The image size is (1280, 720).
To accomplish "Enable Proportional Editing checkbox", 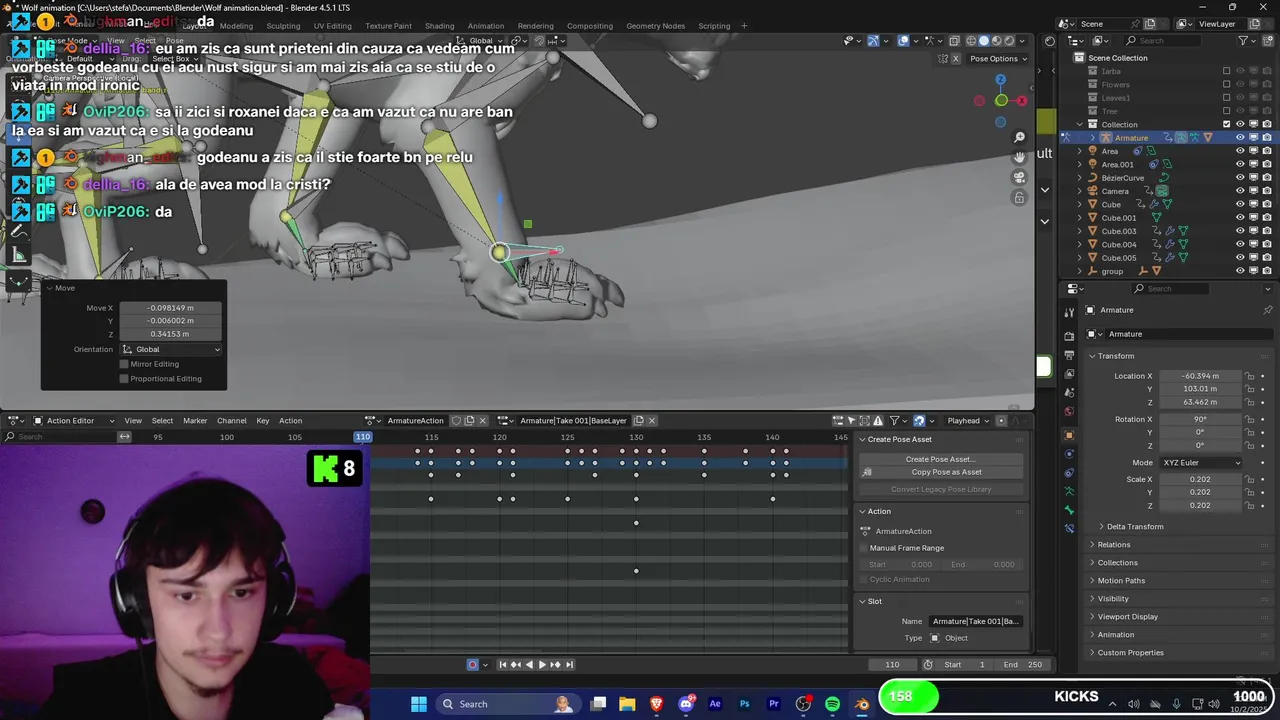I will tap(124, 379).
